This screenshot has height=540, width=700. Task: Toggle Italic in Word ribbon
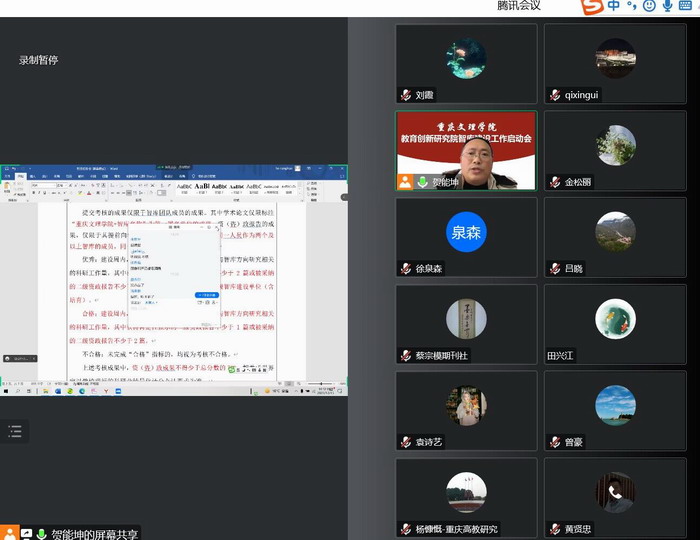tap(39, 193)
